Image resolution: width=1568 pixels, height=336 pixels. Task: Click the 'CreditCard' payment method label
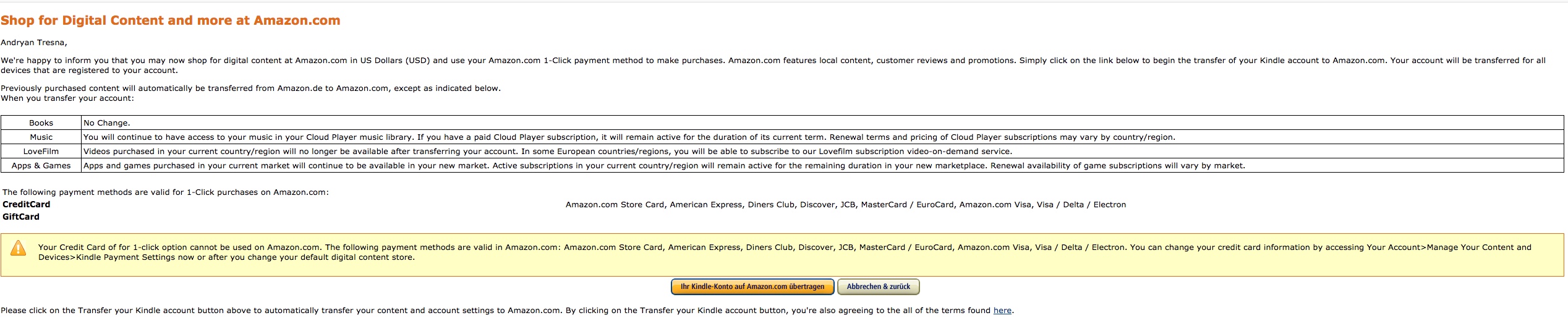[27, 204]
